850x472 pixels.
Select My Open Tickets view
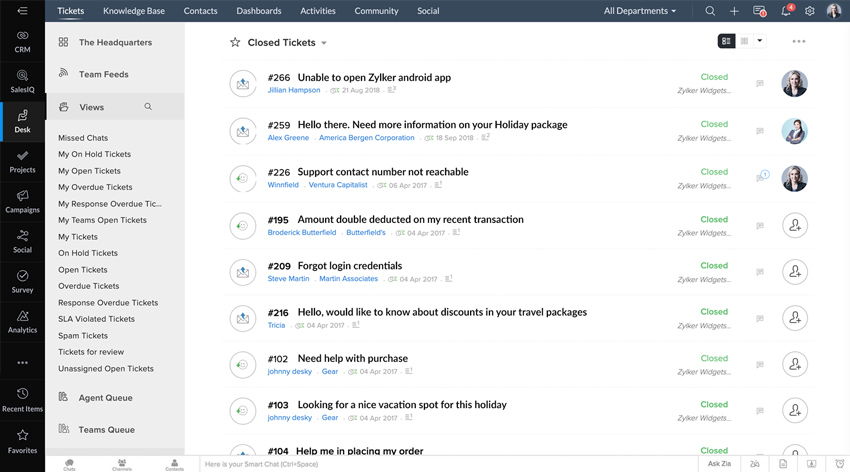pos(89,171)
